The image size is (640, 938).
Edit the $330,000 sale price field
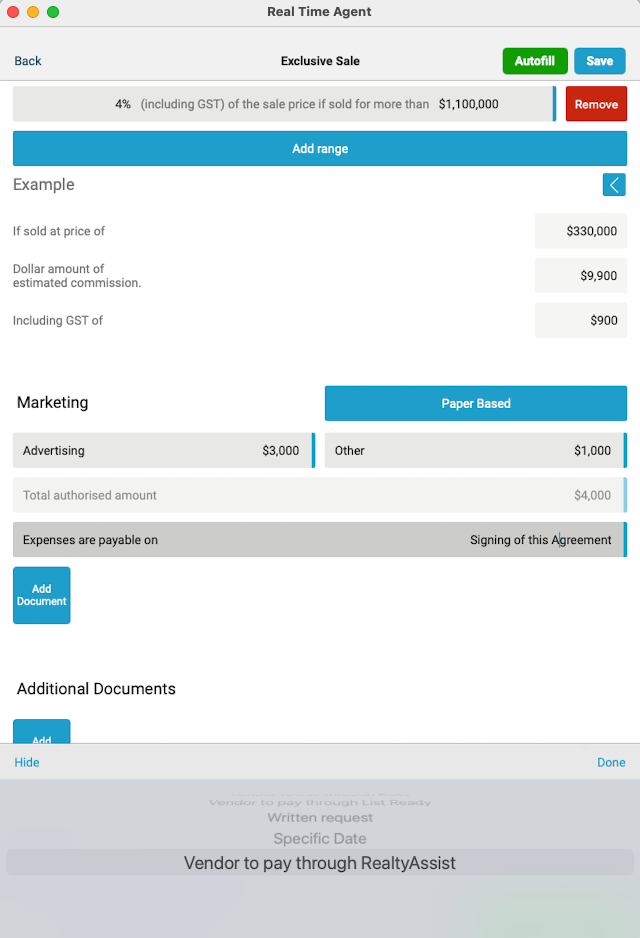581,230
